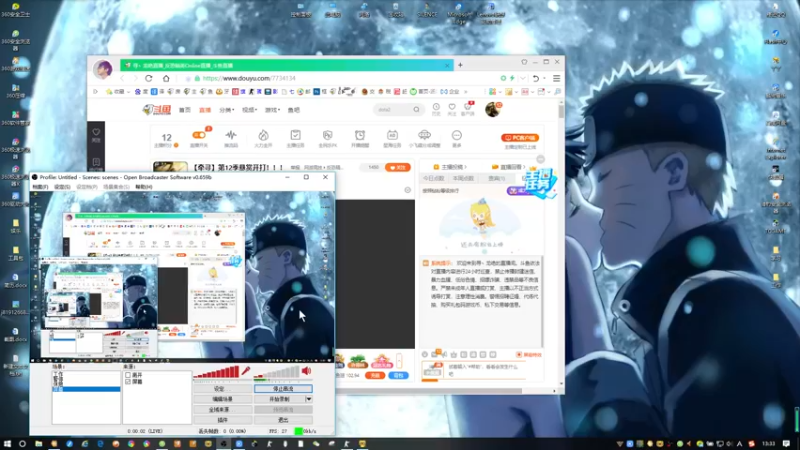Screen dimensions: 800x450
Task: Open the UFO icon in streamer toolbar
Action: pos(424,135)
